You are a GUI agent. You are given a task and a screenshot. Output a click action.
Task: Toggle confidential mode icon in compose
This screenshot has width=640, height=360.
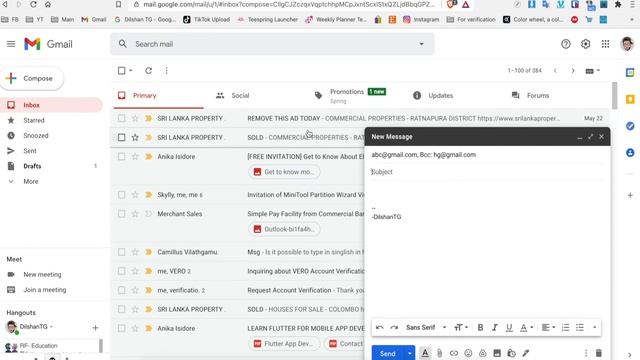(x=511, y=353)
